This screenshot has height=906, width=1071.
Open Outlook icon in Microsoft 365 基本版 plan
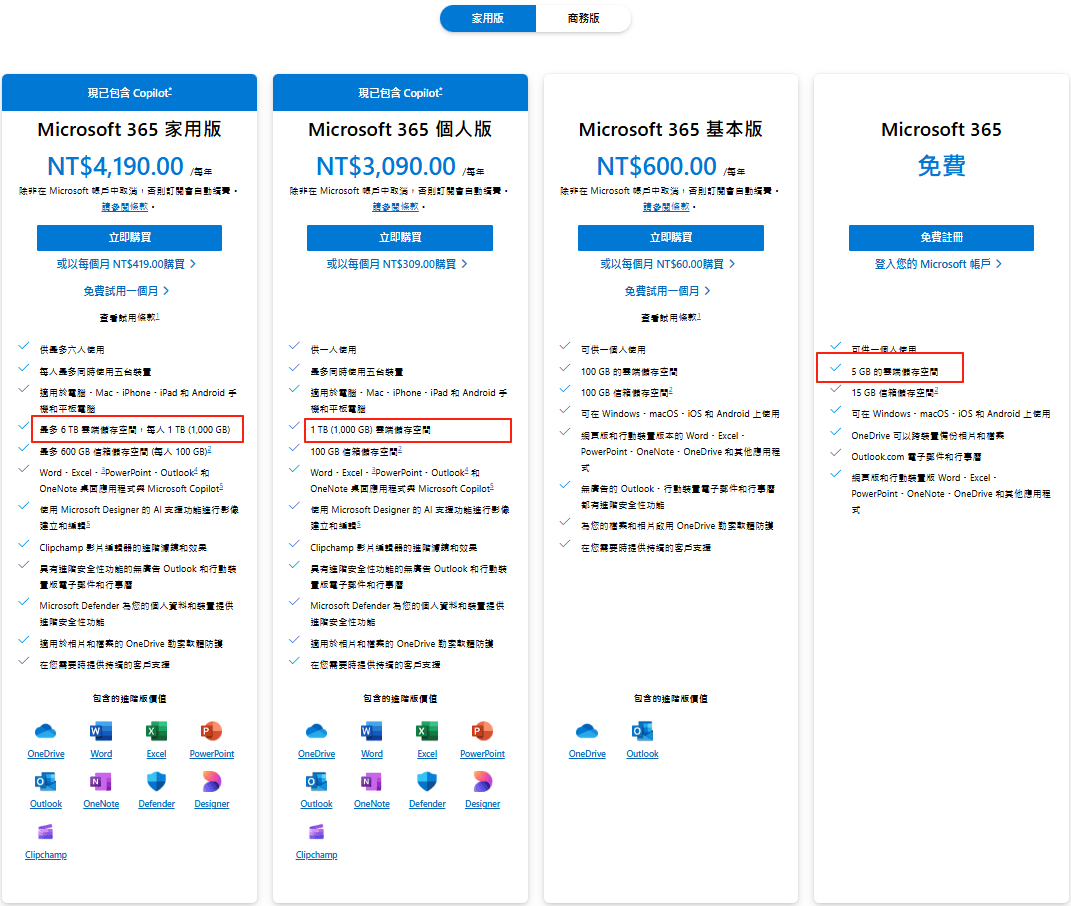click(x=642, y=731)
